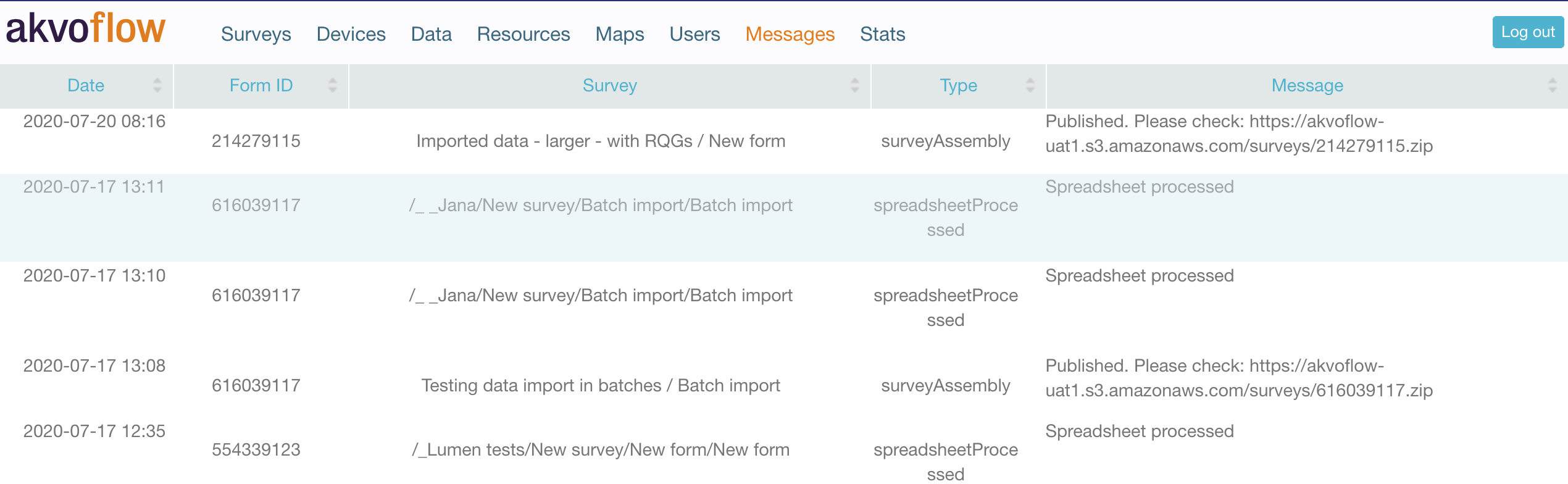This screenshot has width=1568, height=484.
Task: Sort by Survey column arrows
Action: [x=855, y=85]
